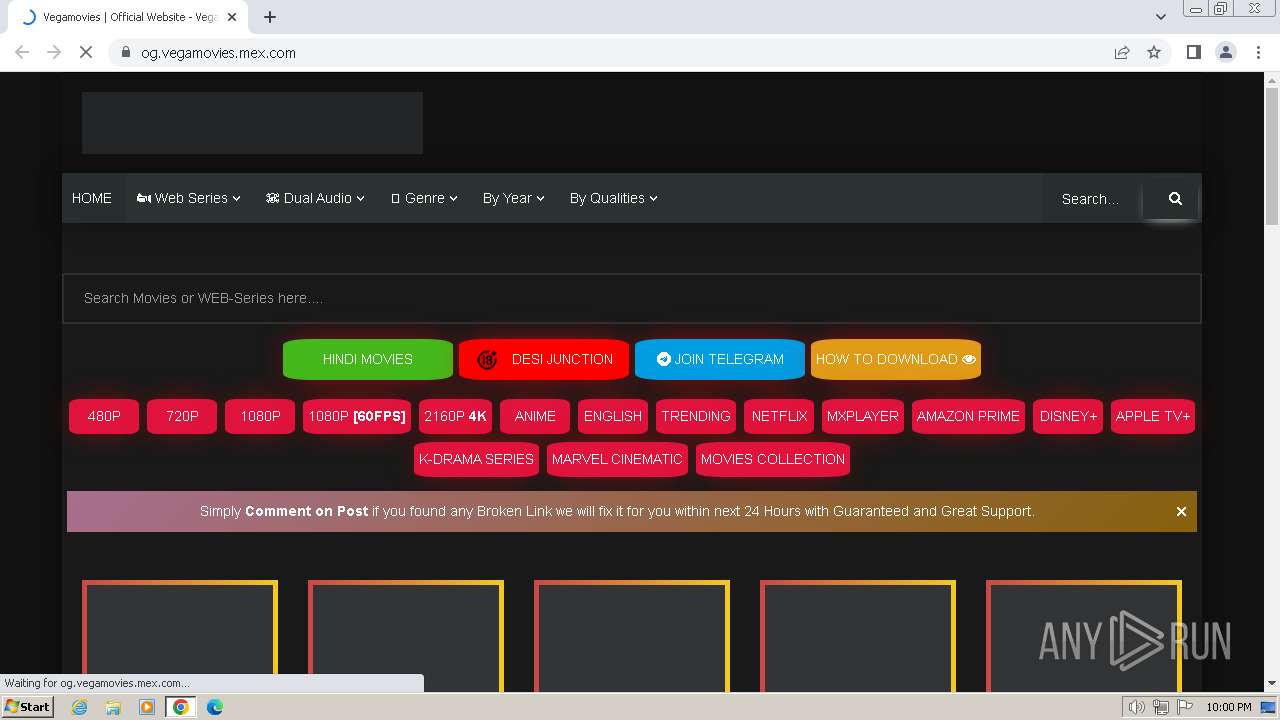This screenshot has height=720, width=1280.
Task: Open media player from the taskbar
Action: pyautogui.click(x=147, y=707)
